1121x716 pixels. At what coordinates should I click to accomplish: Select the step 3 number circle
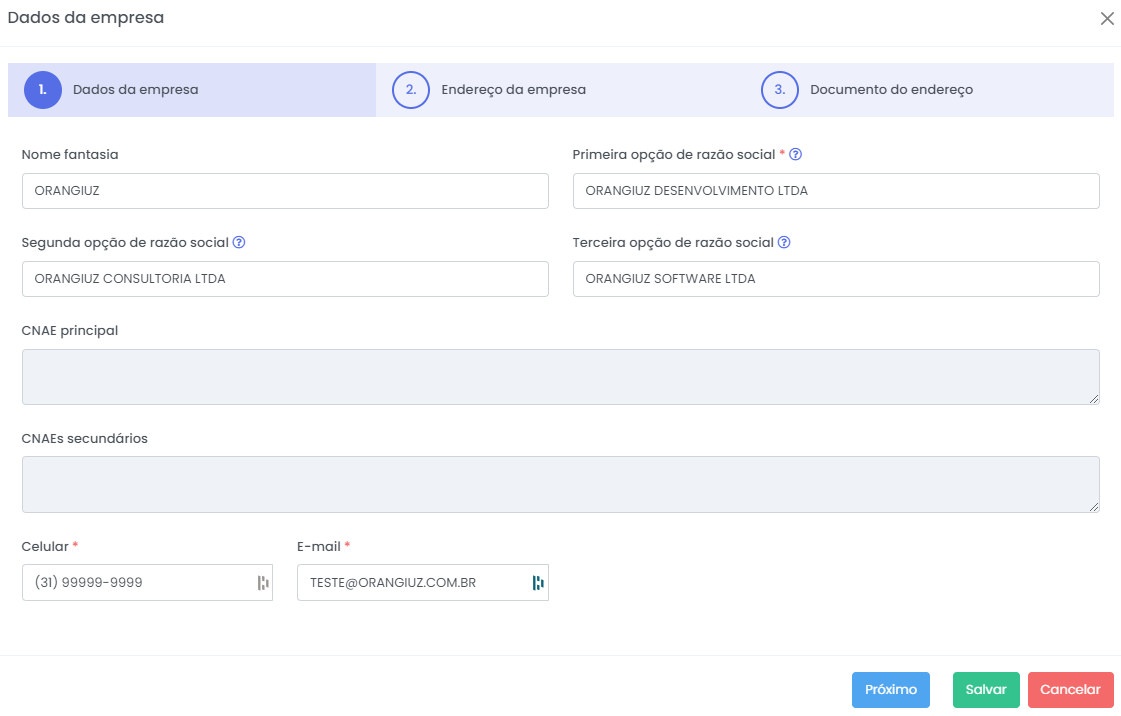click(x=780, y=90)
